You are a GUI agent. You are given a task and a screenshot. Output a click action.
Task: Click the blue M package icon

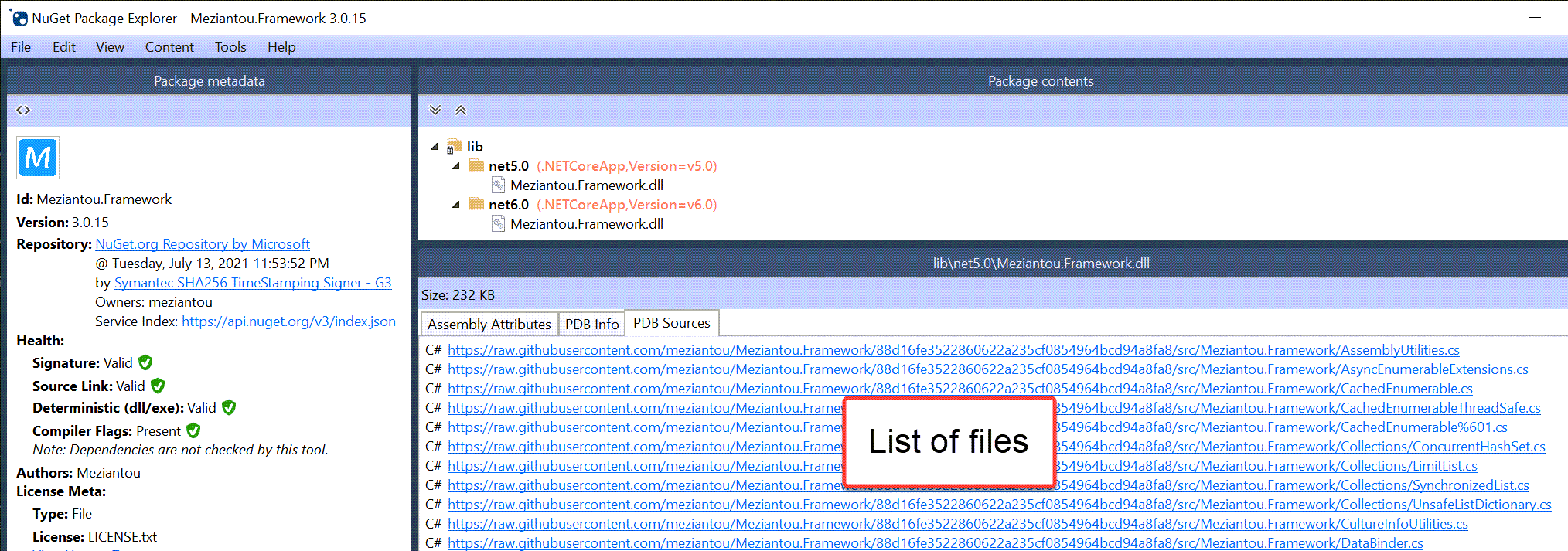38,158
